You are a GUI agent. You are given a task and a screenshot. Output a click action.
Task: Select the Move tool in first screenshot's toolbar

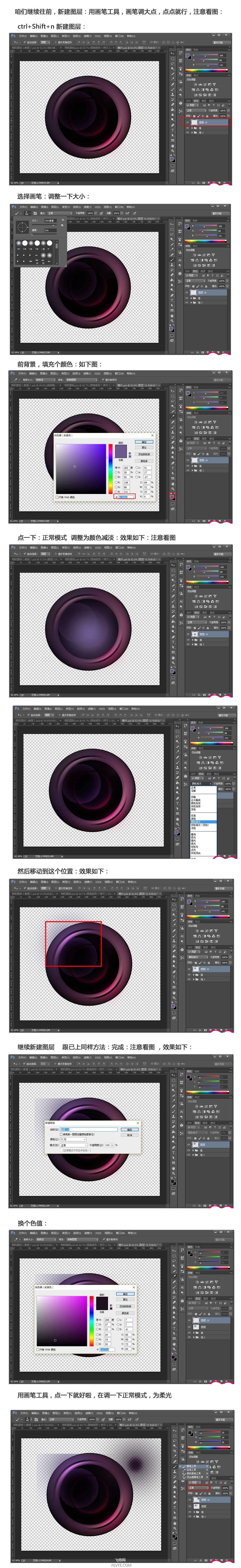pyautogui.click(x=173, y=53)
